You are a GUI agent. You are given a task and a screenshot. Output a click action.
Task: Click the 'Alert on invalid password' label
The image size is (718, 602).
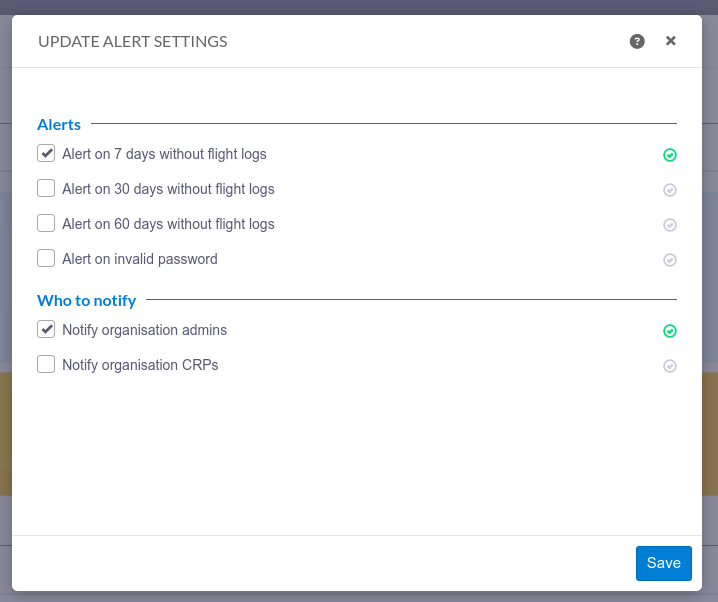click(140, 259)
